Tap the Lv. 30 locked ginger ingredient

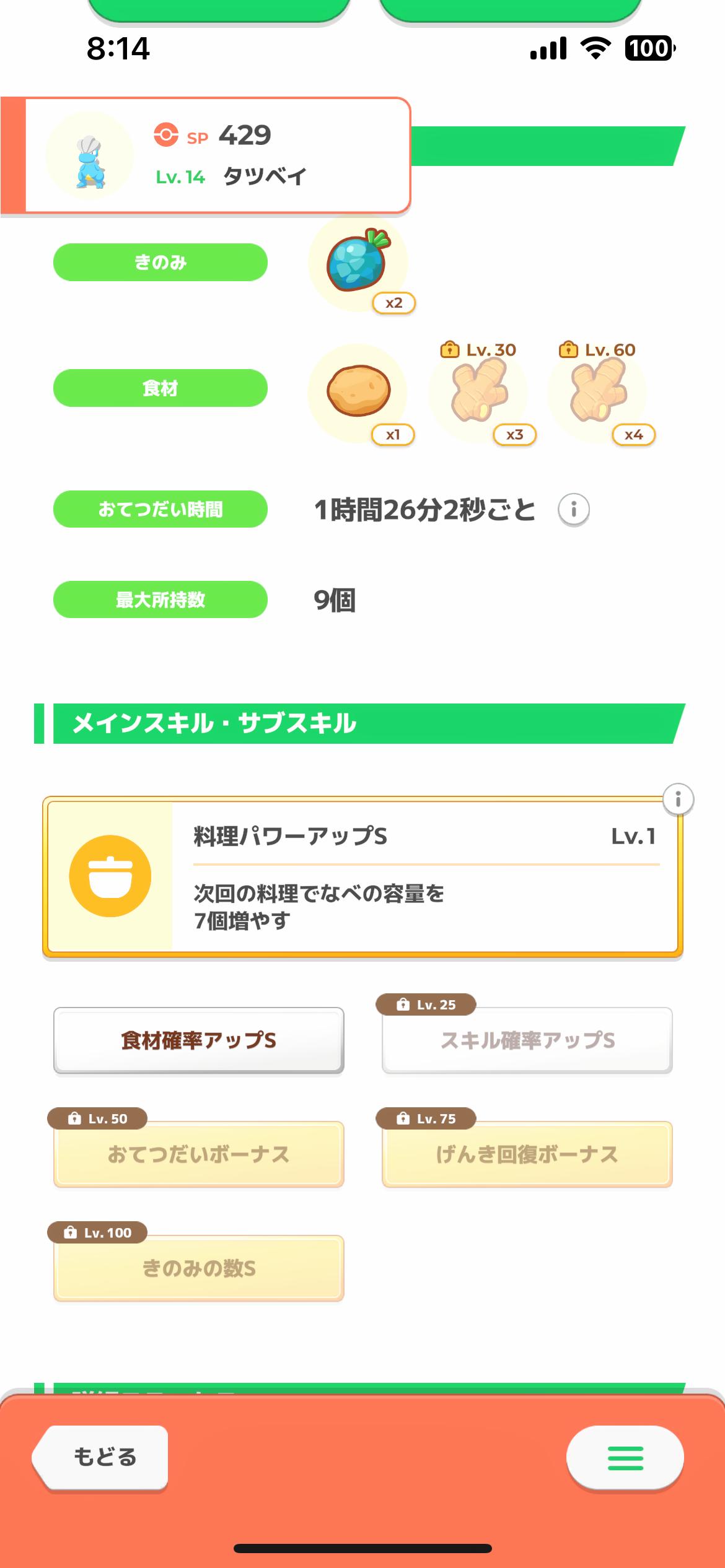click(x=478, y=393)
